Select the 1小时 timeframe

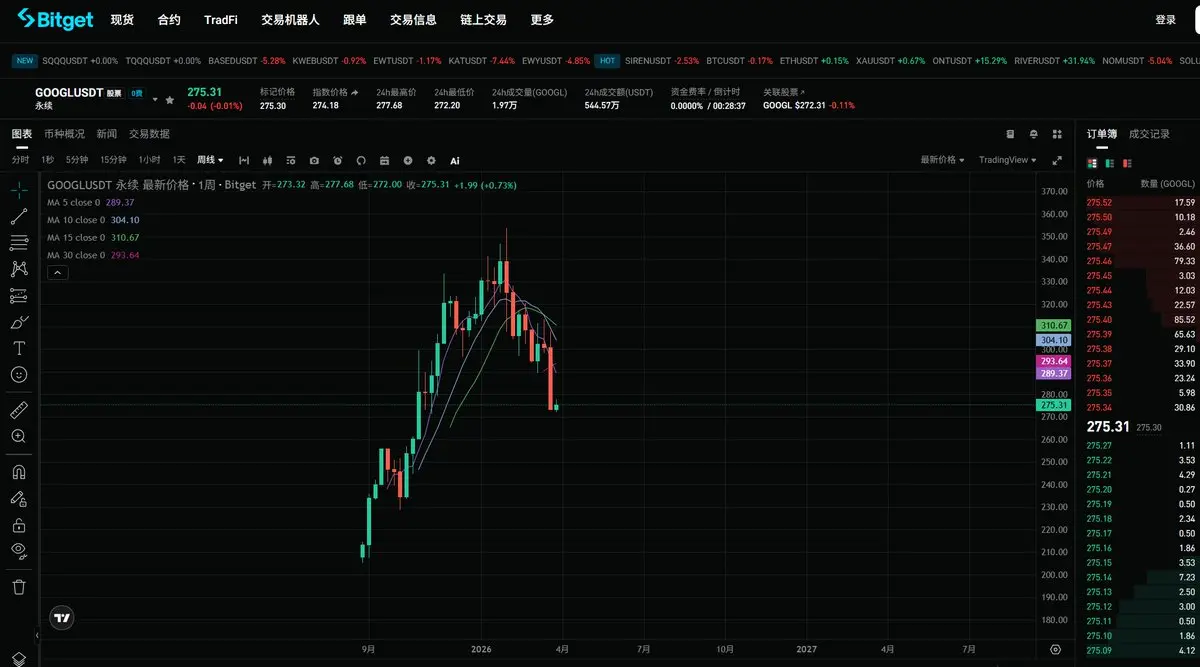tap(149, 160)
